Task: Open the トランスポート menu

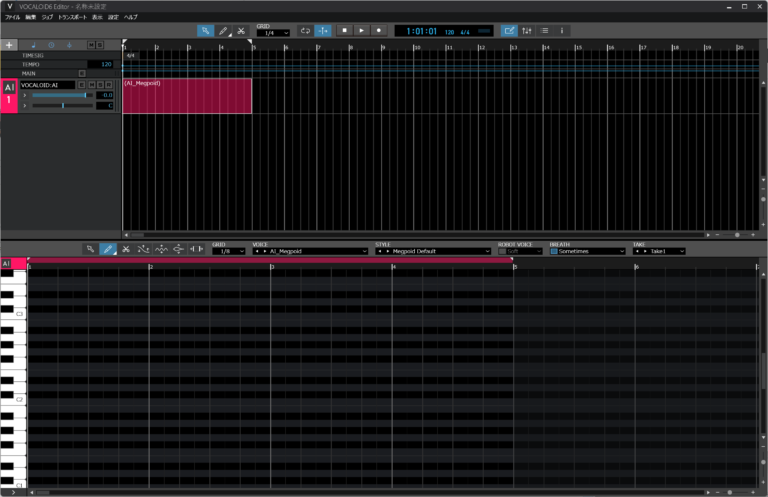Action: (x=73, y=17)
